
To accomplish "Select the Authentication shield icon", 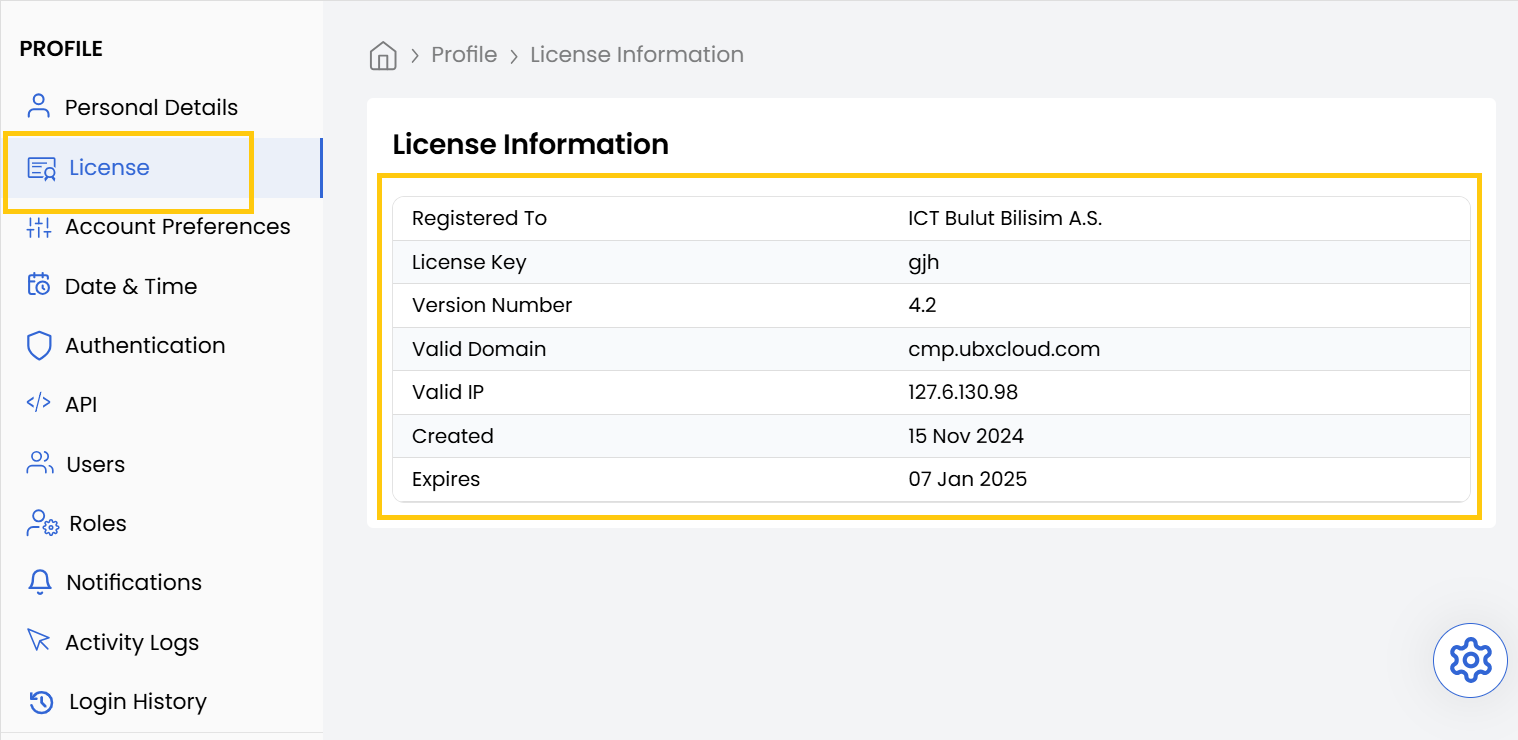I will click(38, 345).
